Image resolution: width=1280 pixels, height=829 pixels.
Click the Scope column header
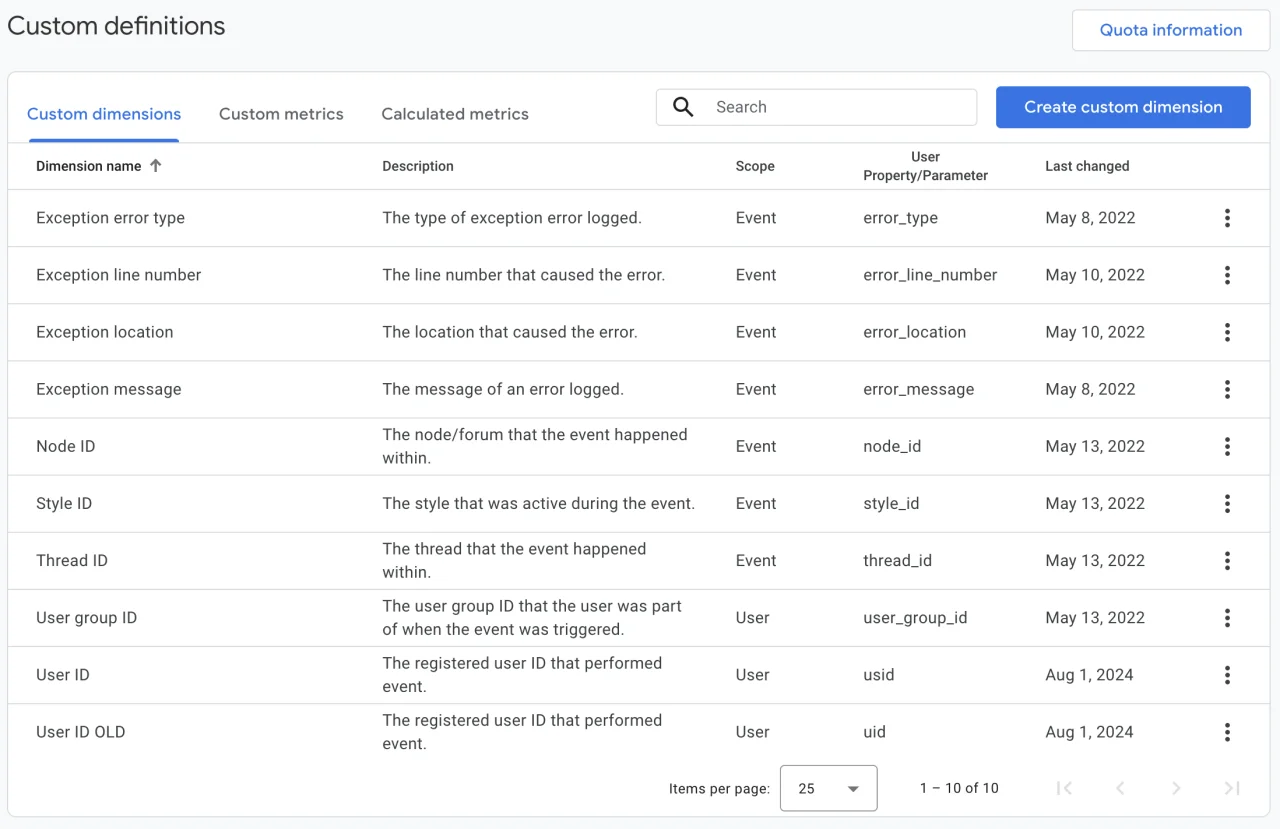[x=755, y=166]
